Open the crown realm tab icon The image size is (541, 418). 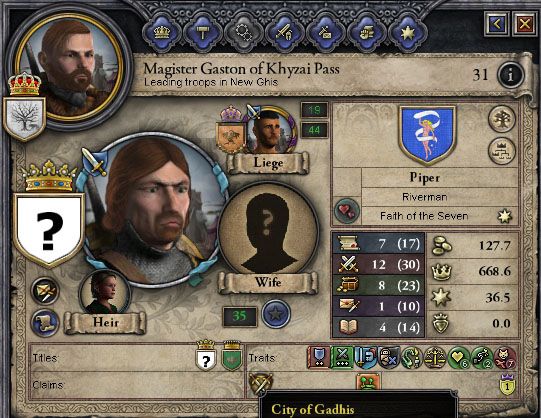(162, 32)
